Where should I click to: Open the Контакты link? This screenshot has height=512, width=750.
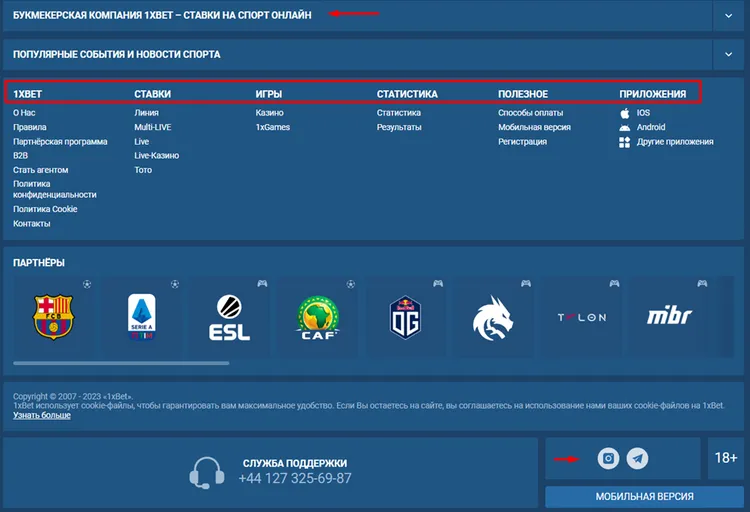point(32,223)
